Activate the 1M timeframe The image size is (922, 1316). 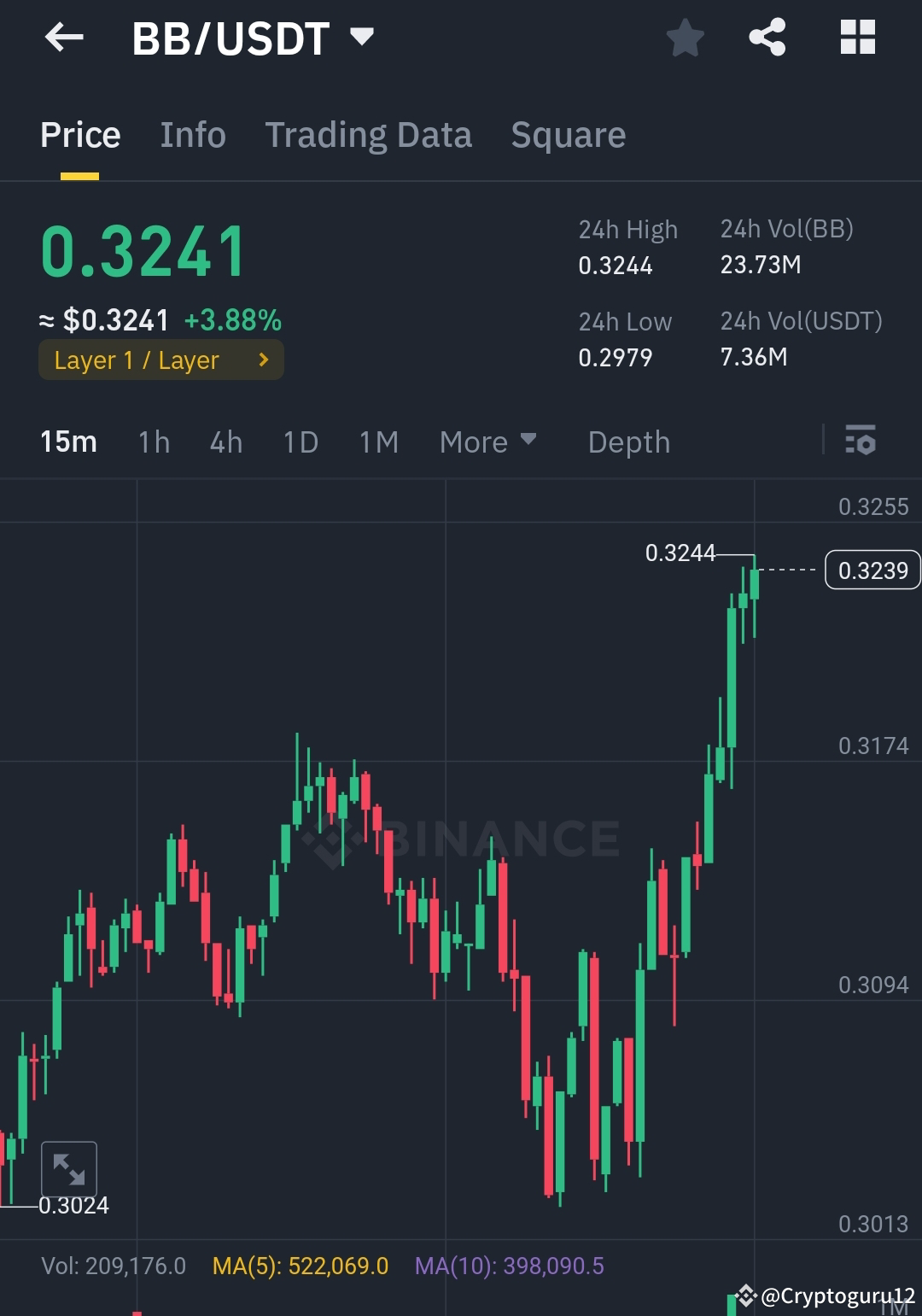(x=377, y=442)
